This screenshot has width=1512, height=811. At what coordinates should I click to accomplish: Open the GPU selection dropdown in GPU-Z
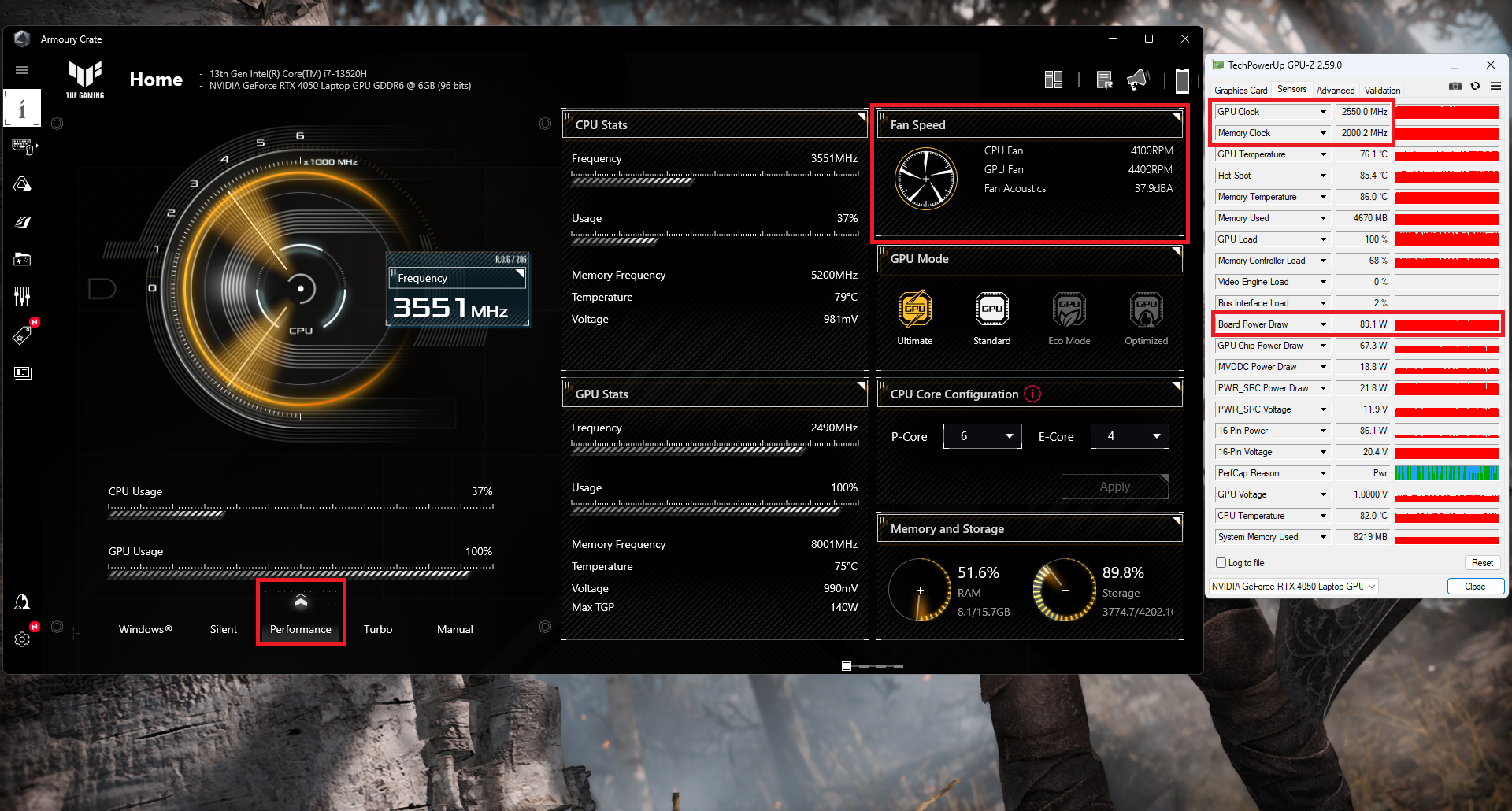coord(1294,587)
